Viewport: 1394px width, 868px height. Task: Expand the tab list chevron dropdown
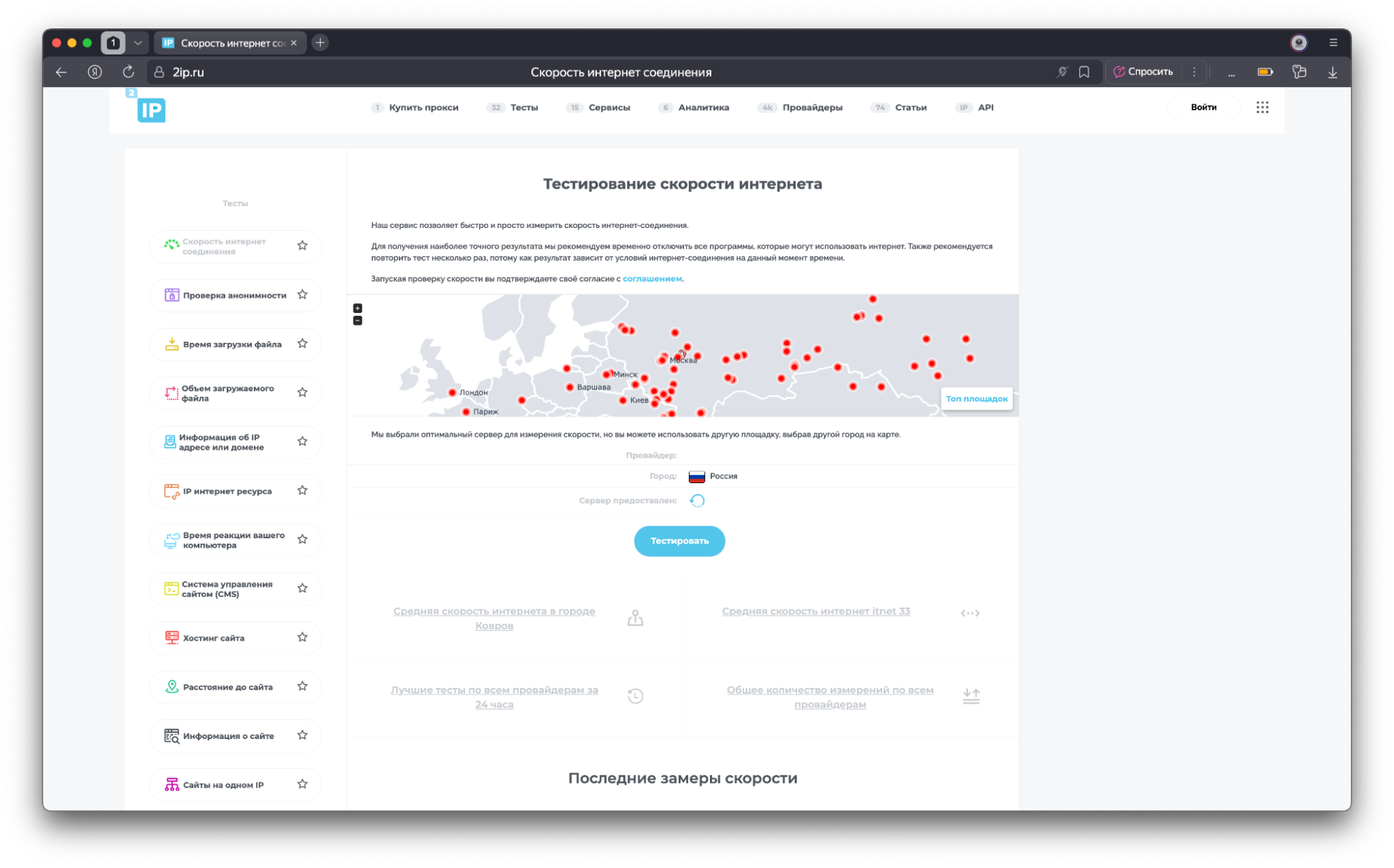click(138, 43)
